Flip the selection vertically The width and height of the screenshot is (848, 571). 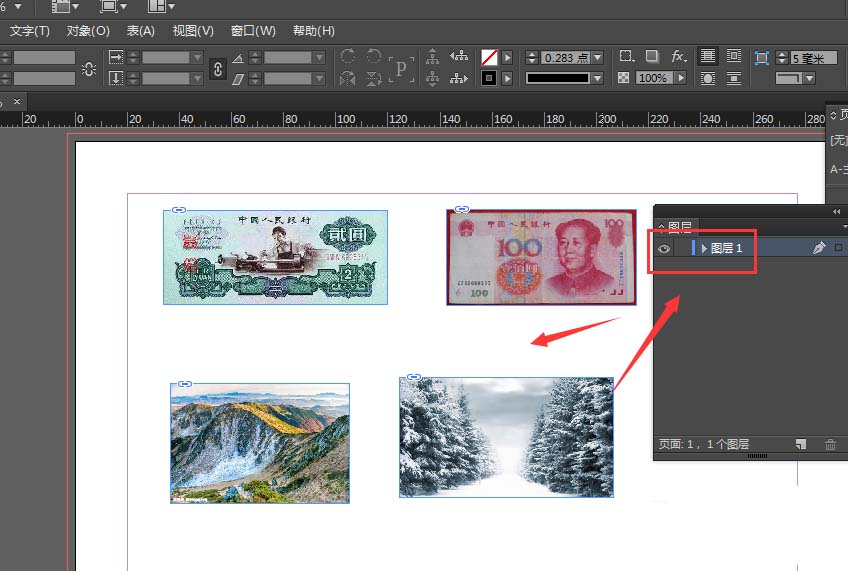pyautogui.click(x=374, y=79)
